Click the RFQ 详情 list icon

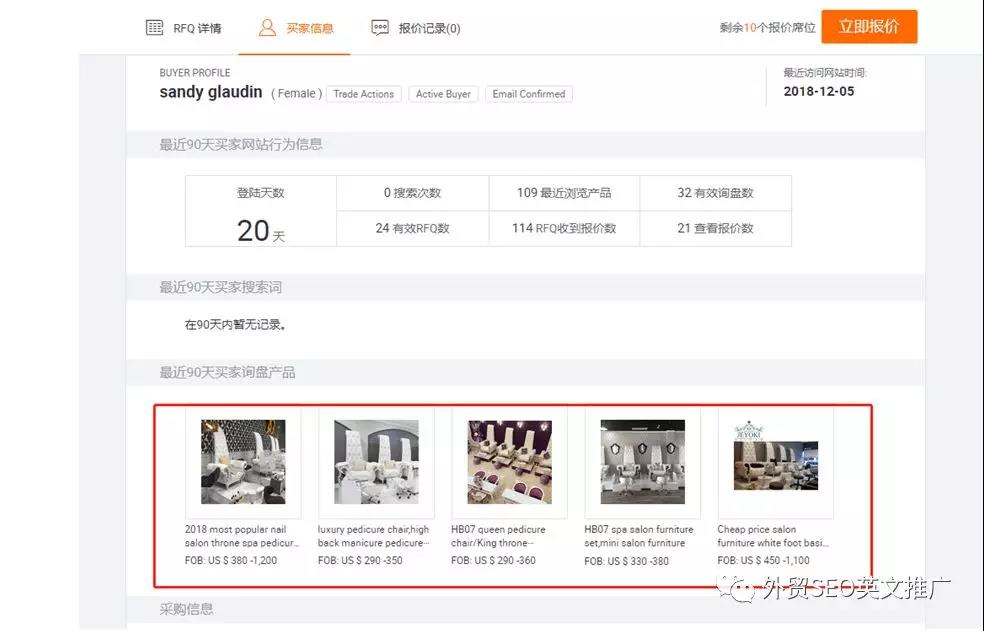155,27
